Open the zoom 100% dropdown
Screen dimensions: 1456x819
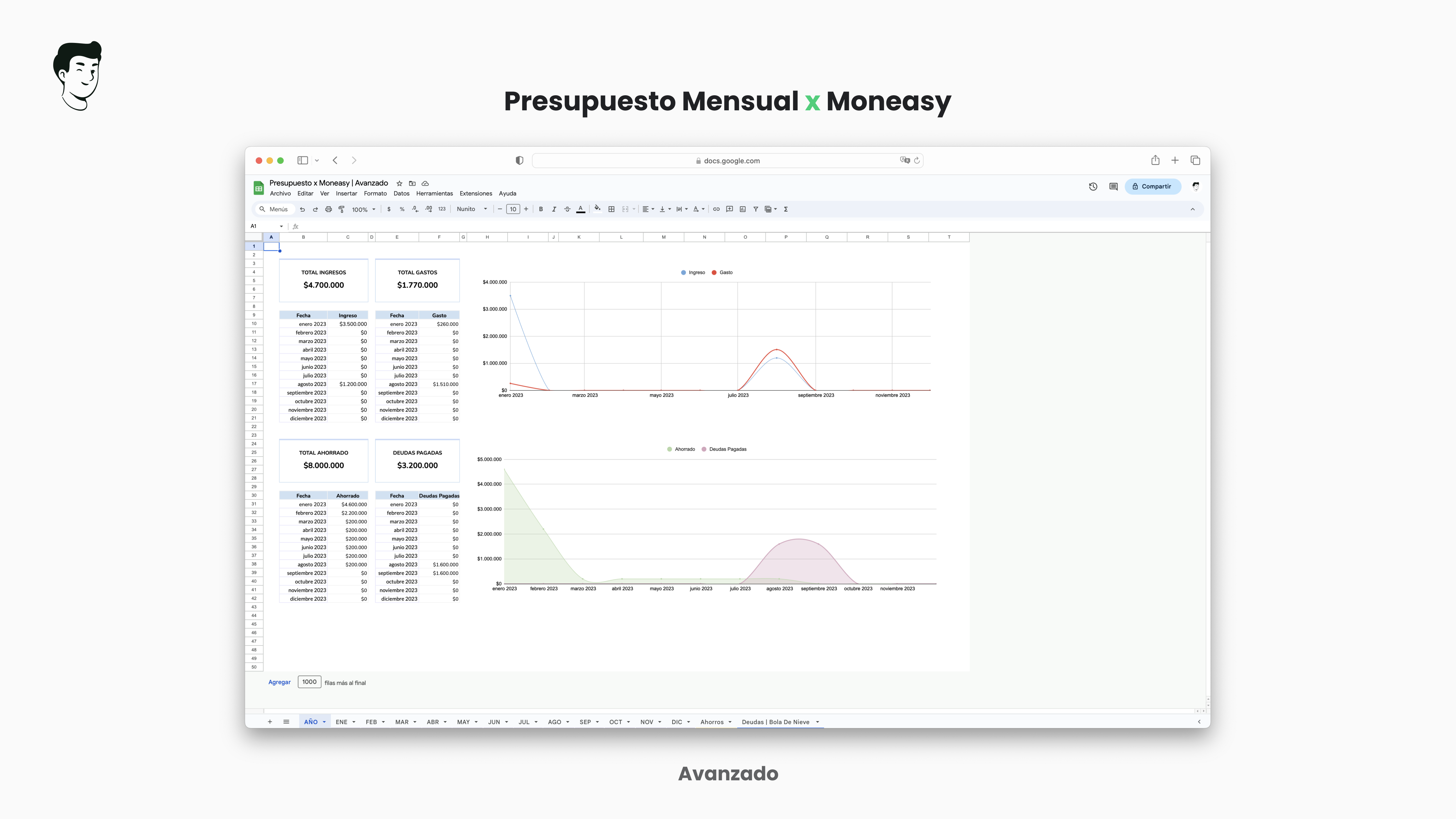(363, 209)
